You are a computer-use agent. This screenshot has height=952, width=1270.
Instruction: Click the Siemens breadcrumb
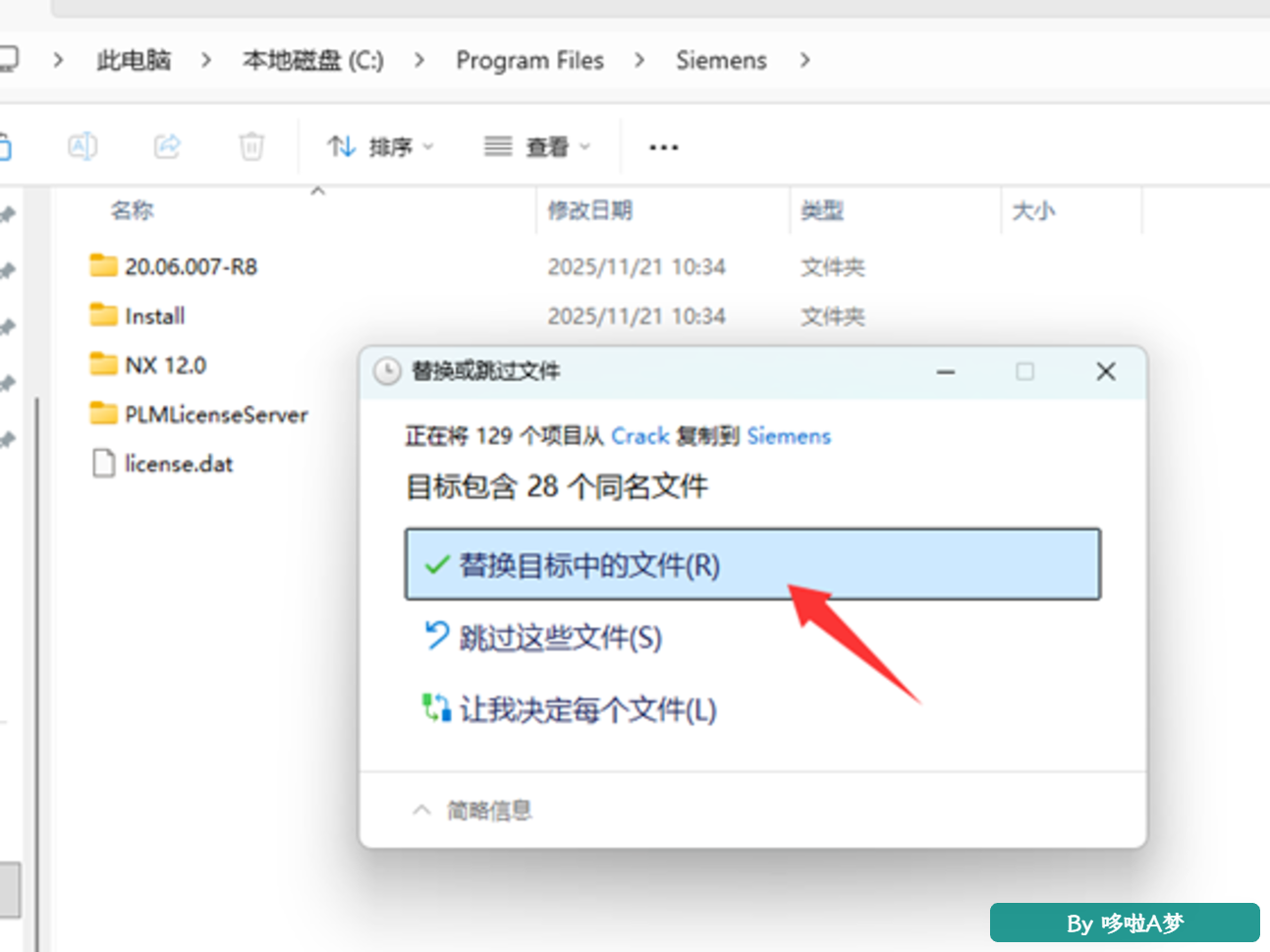tap(721, 60)
